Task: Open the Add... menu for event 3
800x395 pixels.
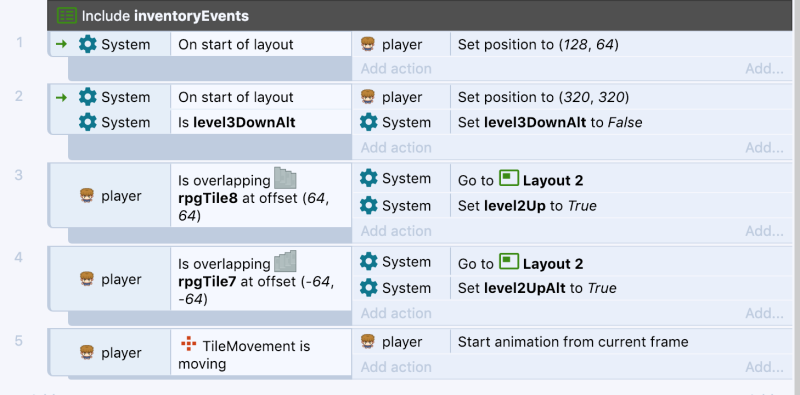Action: [764, 231]
